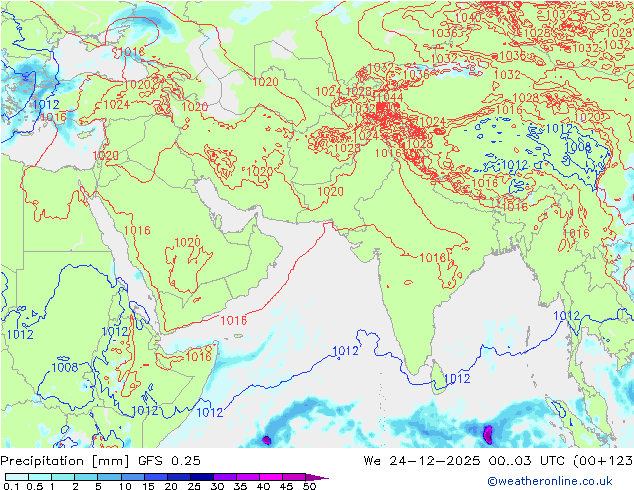Click the legend swatch between 35 and 40
The height and width of the screenshot is (490, 634).
248,477
